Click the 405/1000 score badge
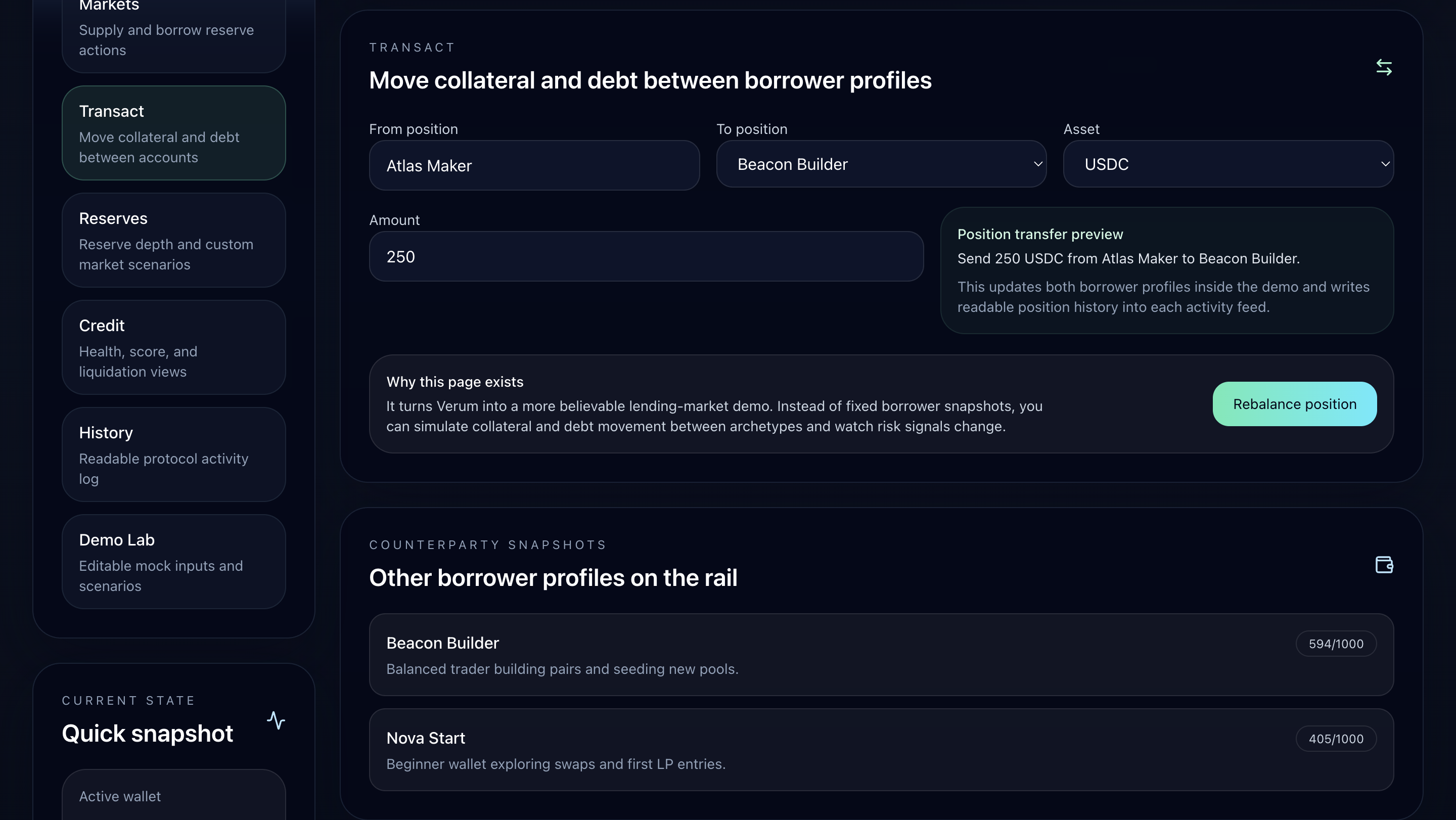Viewport: 1456px width, 820px height. click(1336, 739)
